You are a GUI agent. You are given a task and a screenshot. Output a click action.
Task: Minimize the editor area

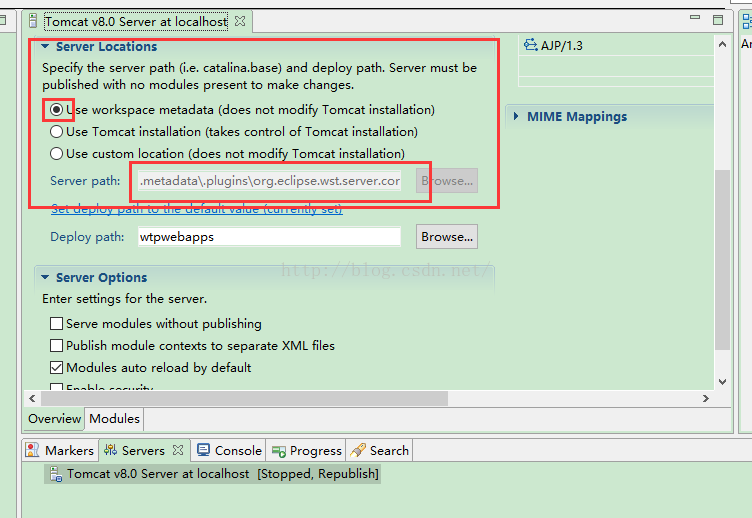click(x=695, y=18)
